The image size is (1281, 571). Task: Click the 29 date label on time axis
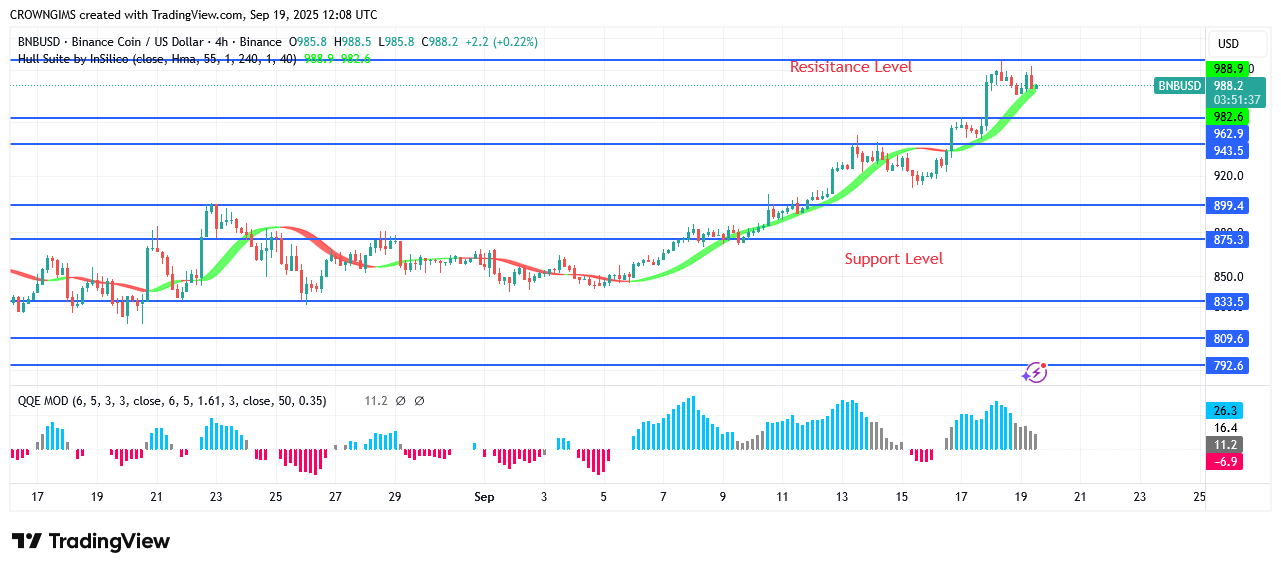pyautogui.click(x=395, y=496)
